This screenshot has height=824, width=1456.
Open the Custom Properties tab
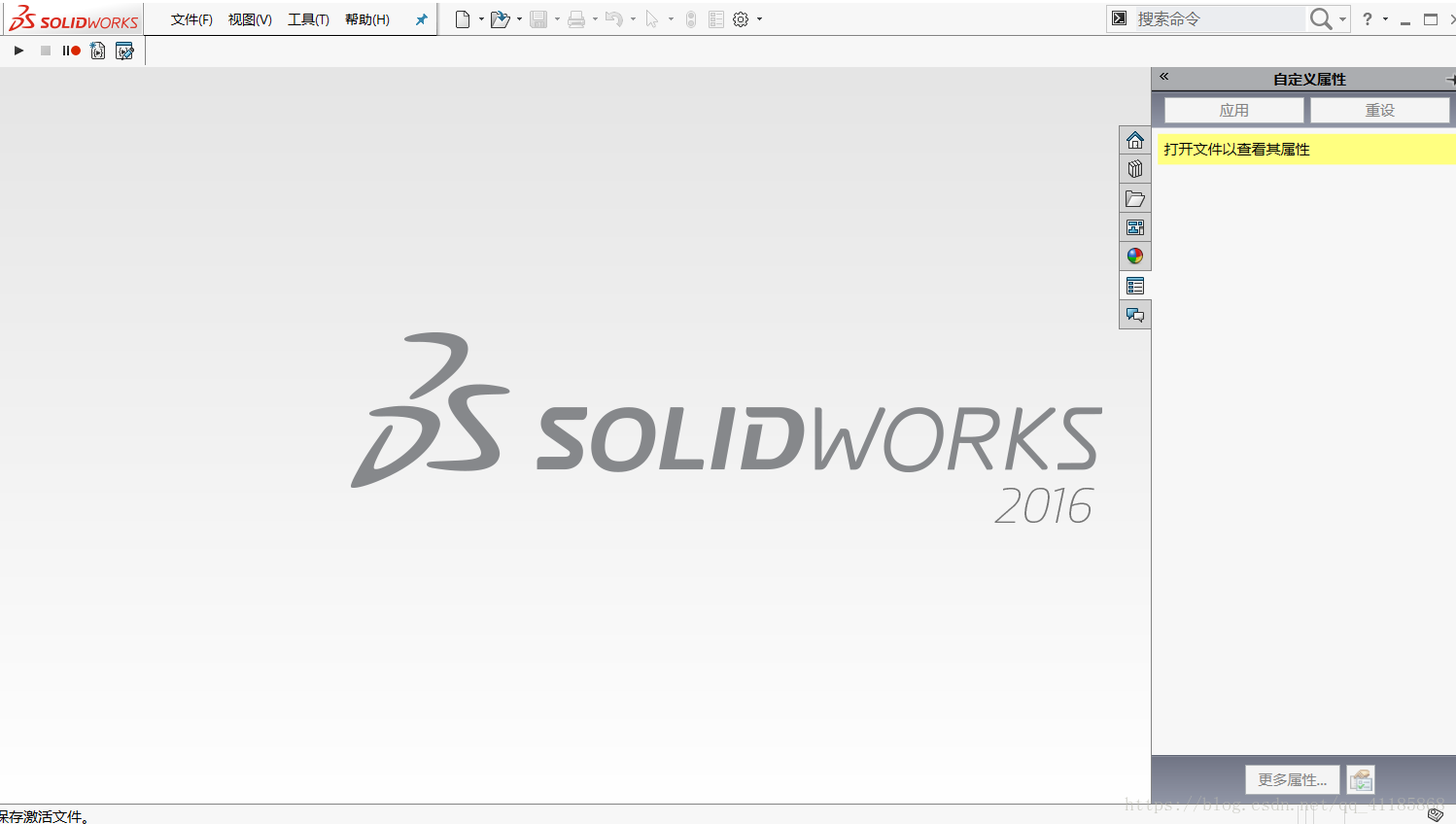1135,286
